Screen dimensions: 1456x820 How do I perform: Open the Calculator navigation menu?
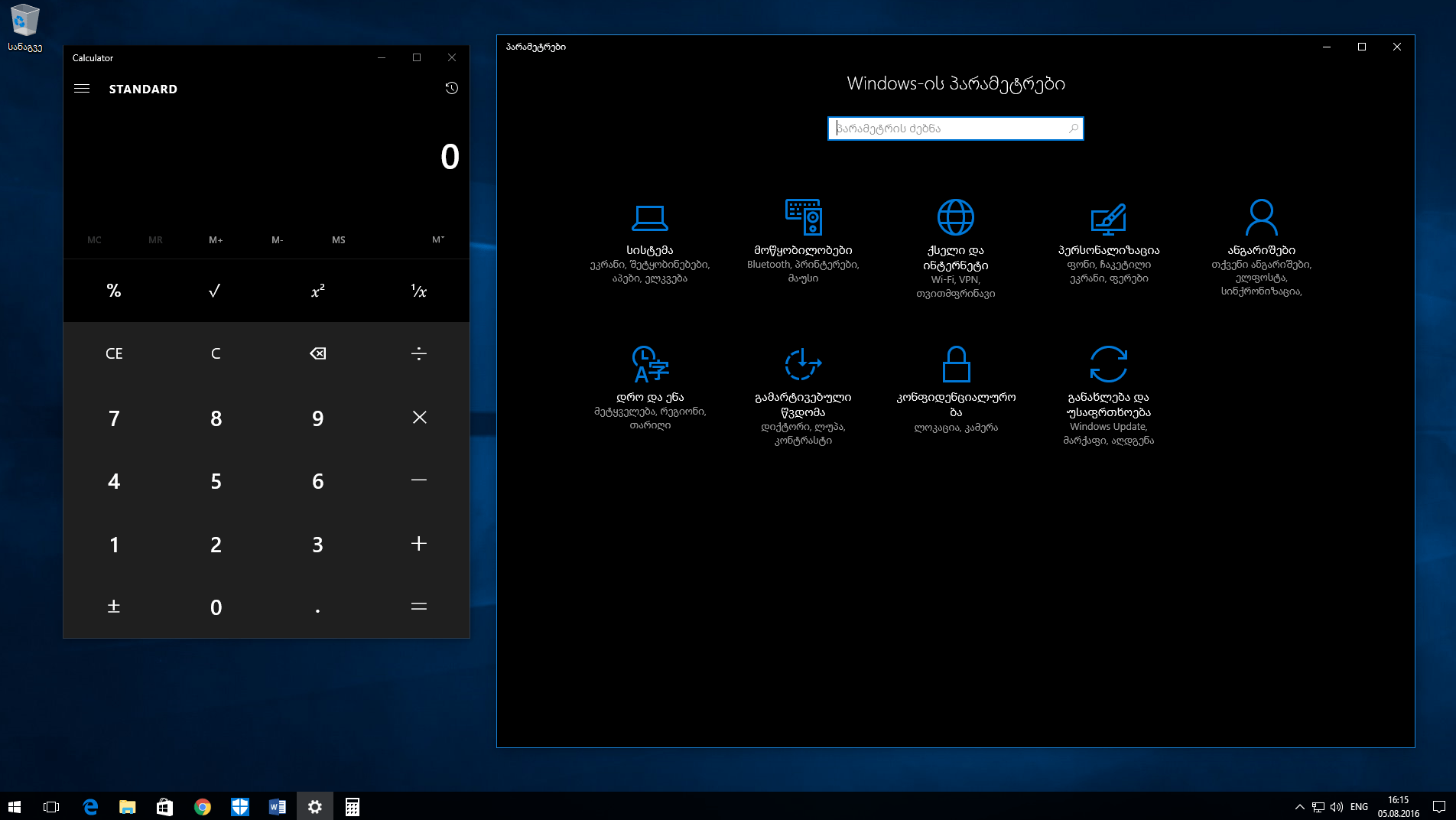82,88
